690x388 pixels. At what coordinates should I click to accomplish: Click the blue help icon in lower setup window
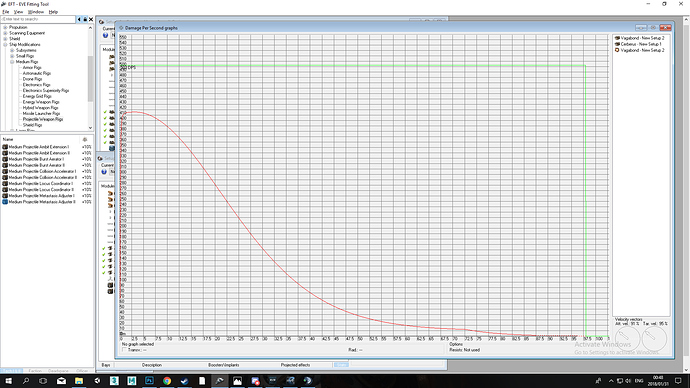pos(104,172)
